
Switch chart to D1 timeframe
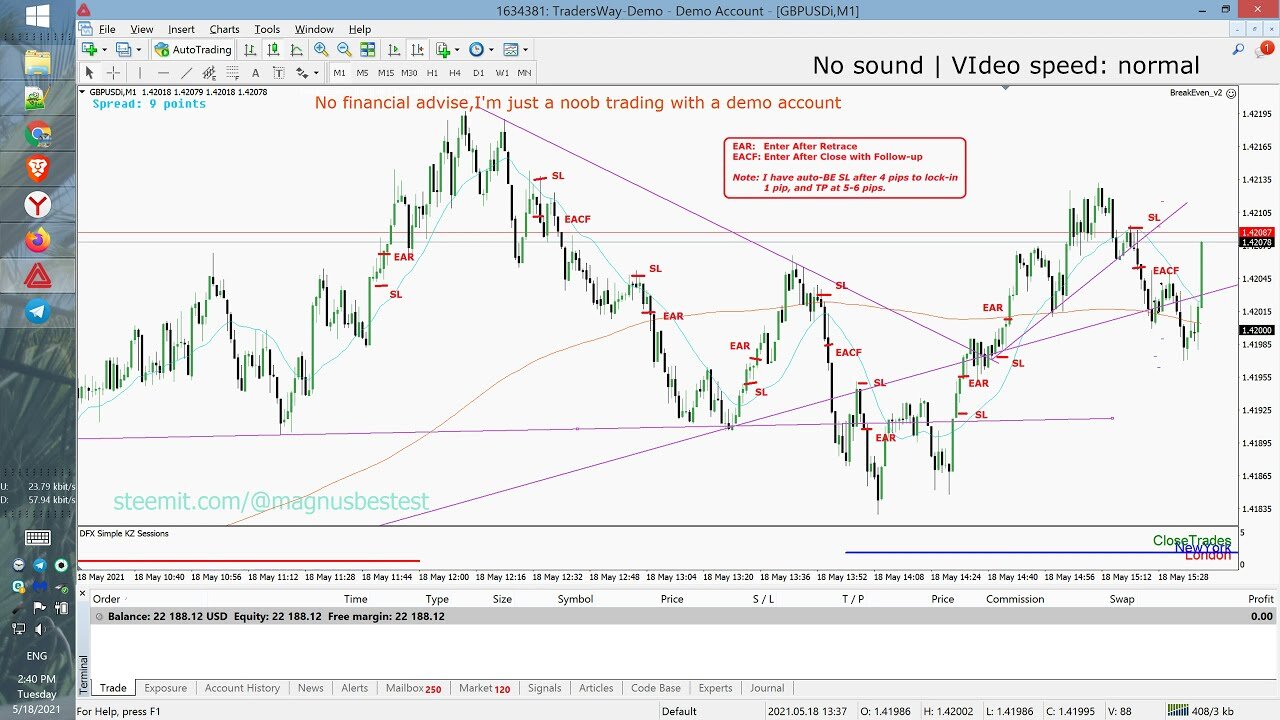[478, 73]
